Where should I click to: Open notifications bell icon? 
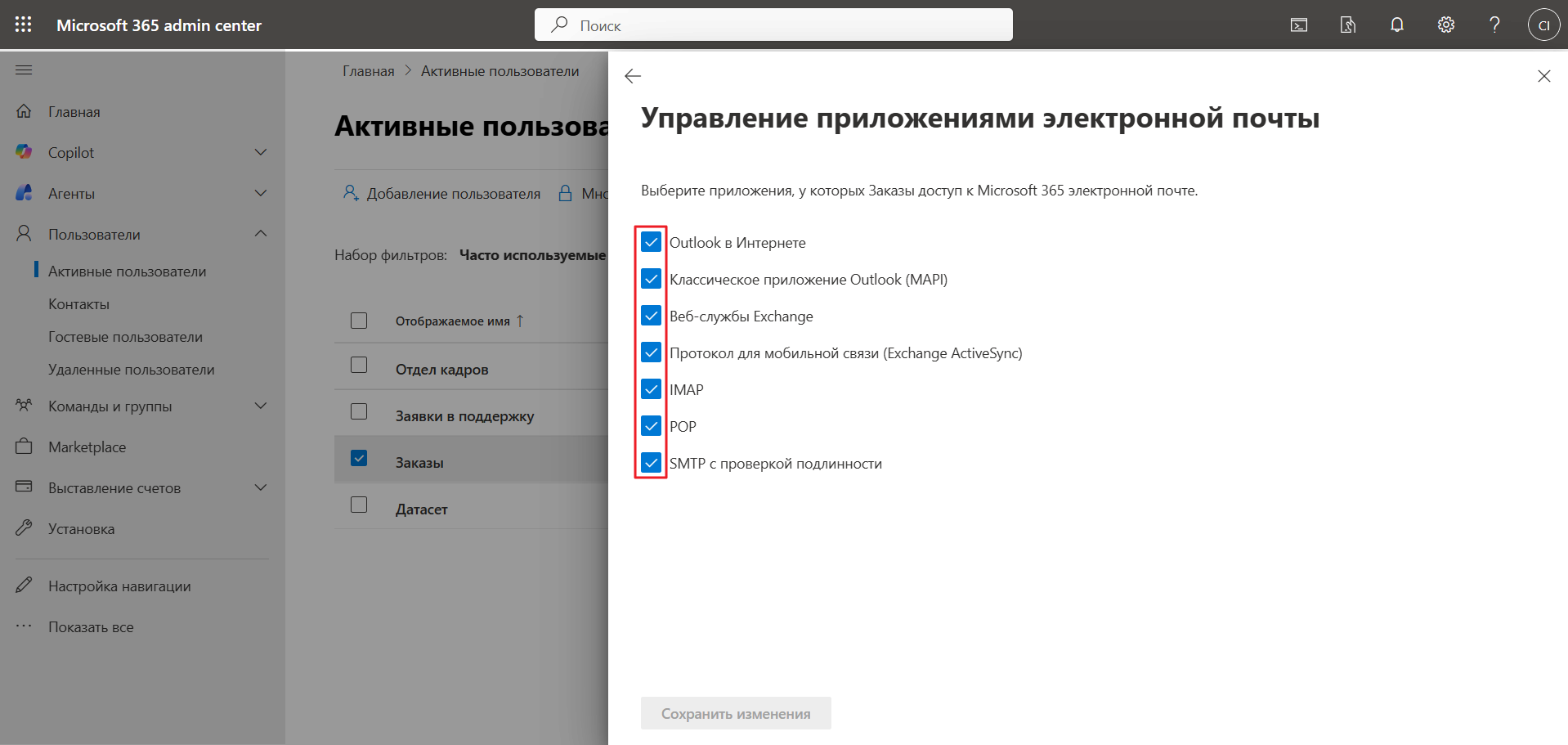(1396, 25)
